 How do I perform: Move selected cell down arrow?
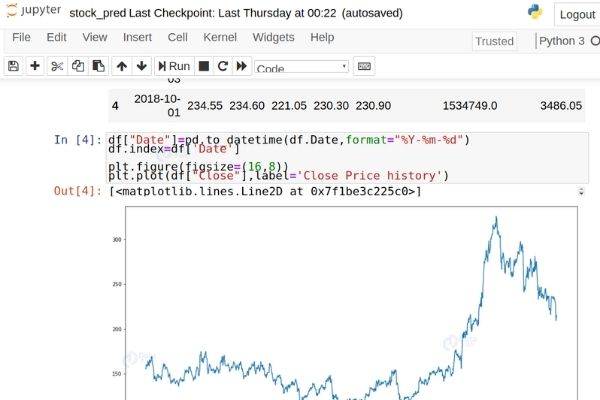[x=142, y=66]
